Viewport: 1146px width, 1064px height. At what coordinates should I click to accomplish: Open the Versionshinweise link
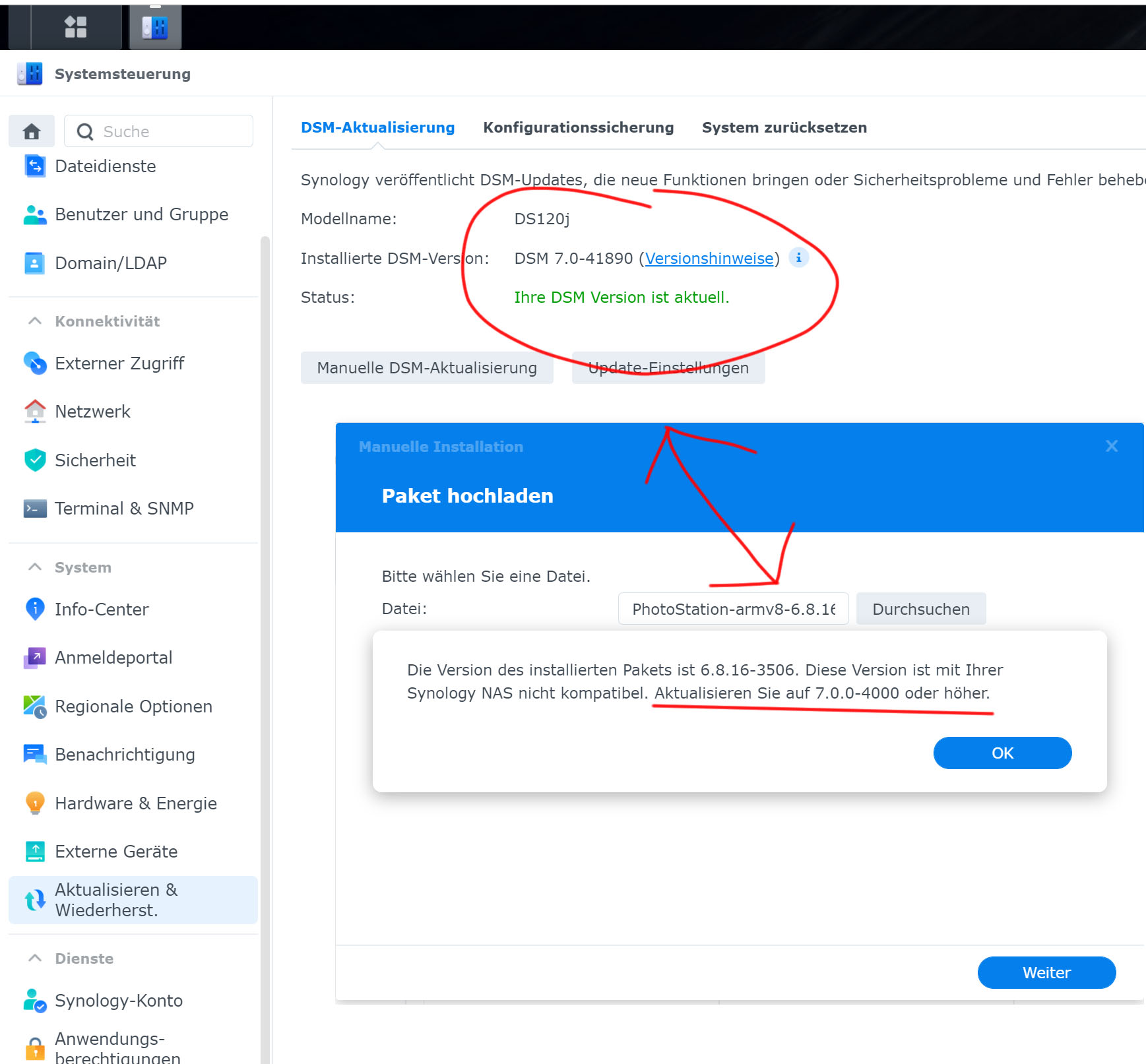pos(709,258)
